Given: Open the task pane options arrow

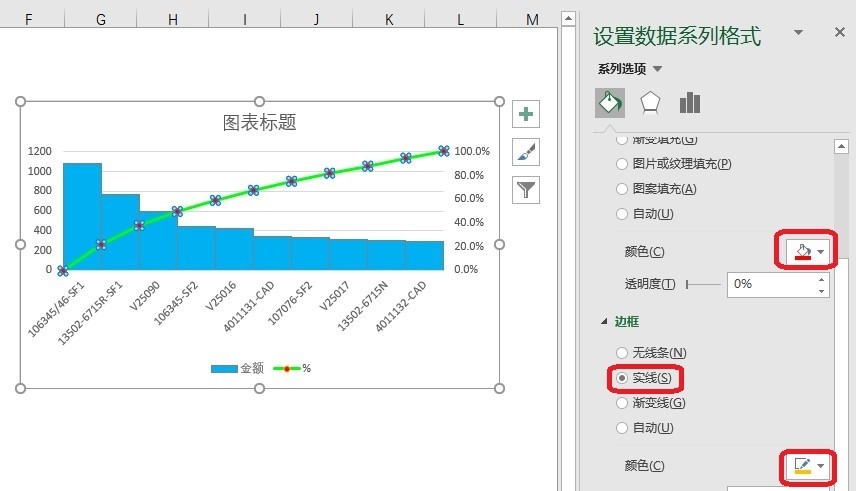Looking at the screenshot, I should click(x=798, y=33).
